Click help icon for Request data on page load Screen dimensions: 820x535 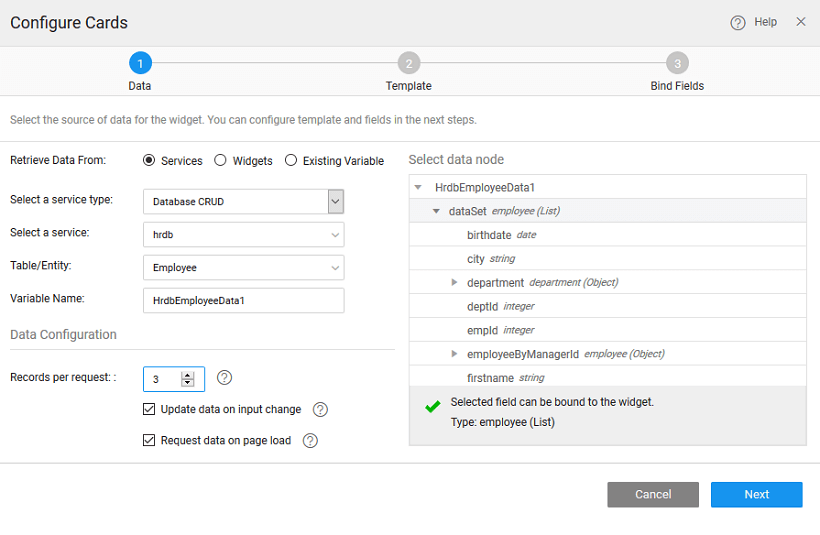310,441
